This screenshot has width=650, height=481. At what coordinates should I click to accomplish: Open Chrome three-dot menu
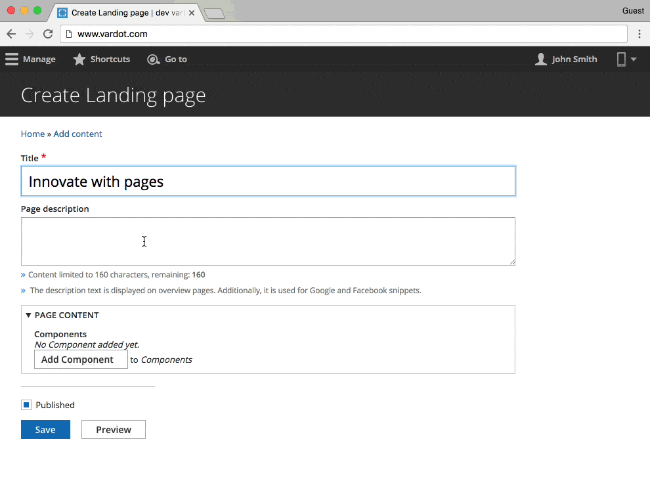click(639, 33)
